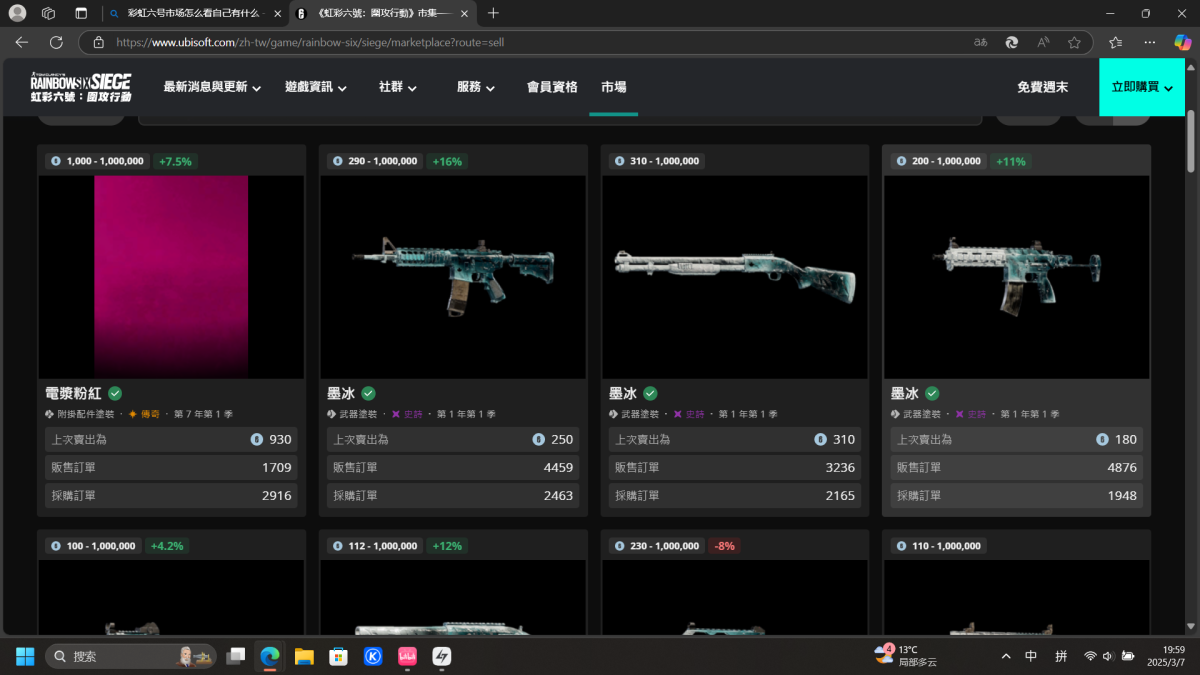This screenshot has width=1200, height=675.
Task: Expand the 遊戲資訊 dropdown menu
Action: pos(316,87)
